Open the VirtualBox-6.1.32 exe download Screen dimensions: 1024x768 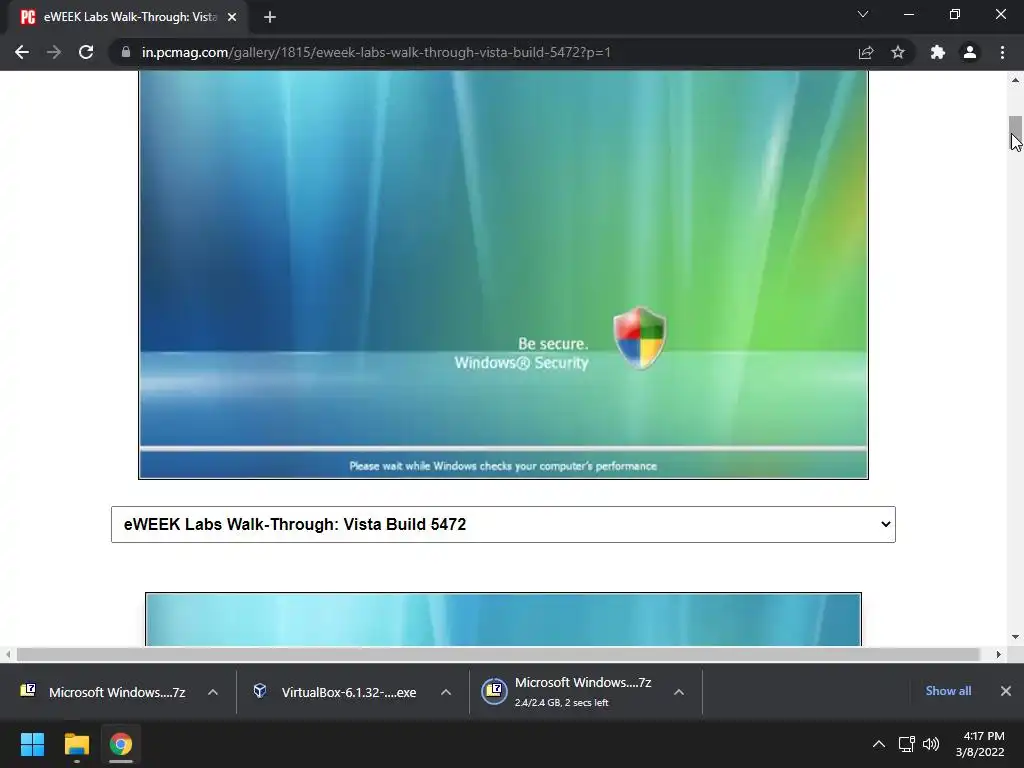tap(335, 692)
